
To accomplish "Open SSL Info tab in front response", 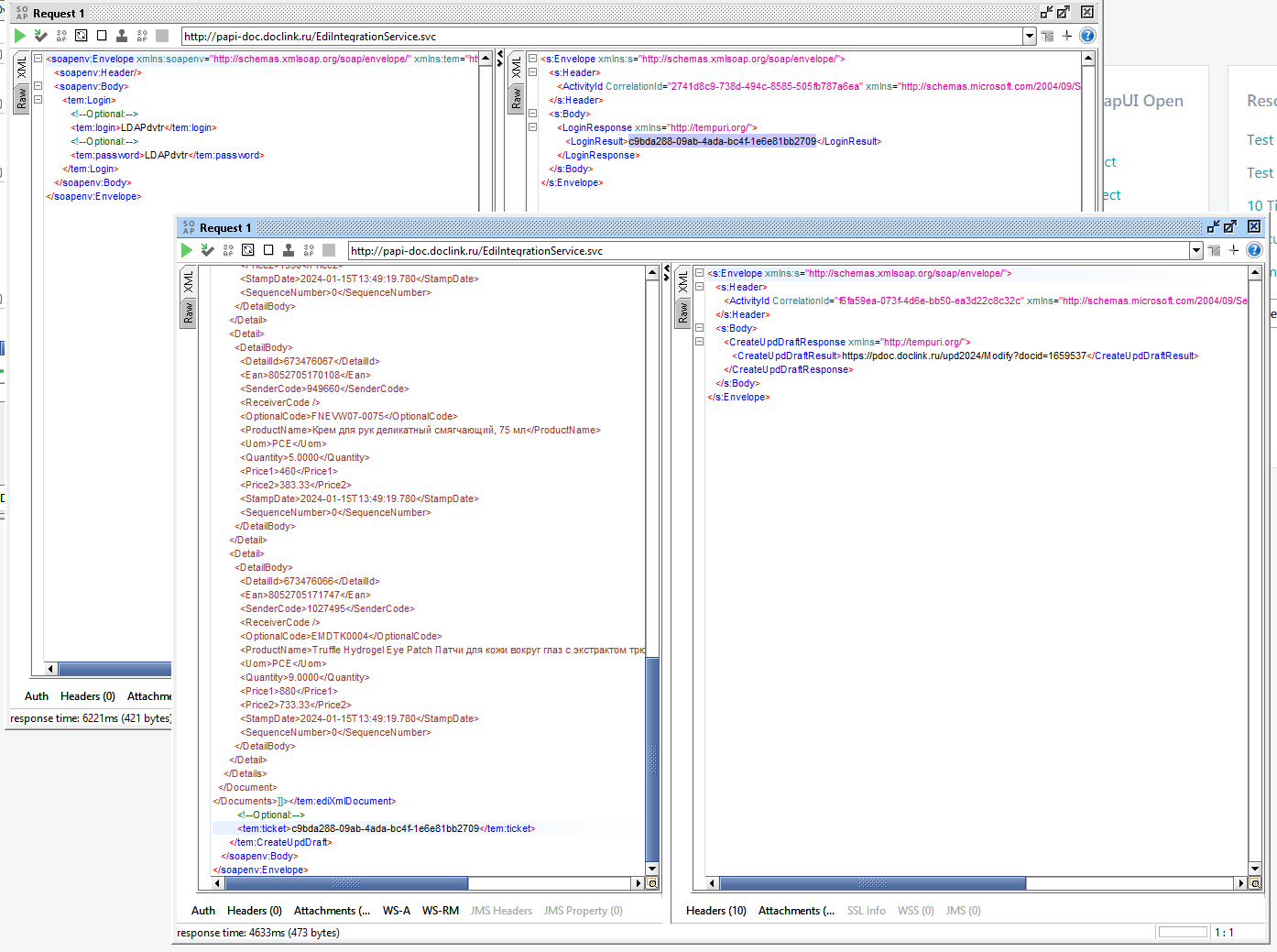I will (867, 911).
